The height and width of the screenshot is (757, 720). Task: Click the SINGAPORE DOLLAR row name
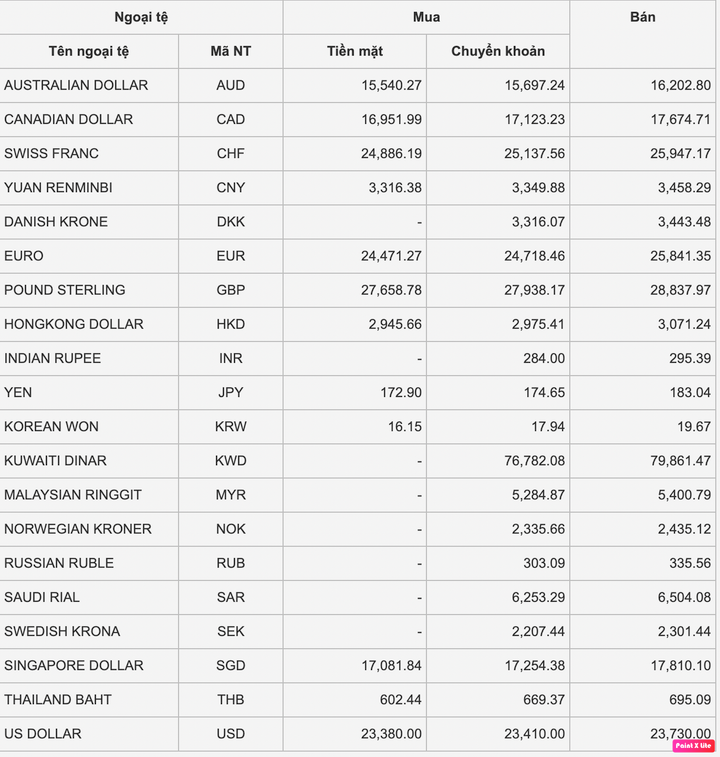pyautogui.click(x=74, y=665)
